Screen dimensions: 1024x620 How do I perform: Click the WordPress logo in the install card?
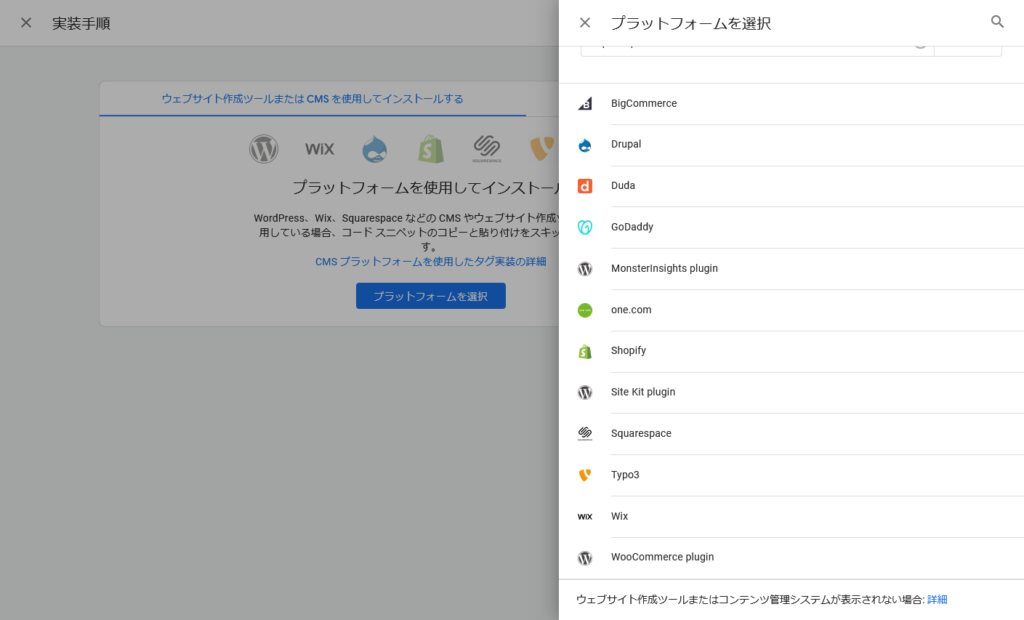(x=264, y=149)
